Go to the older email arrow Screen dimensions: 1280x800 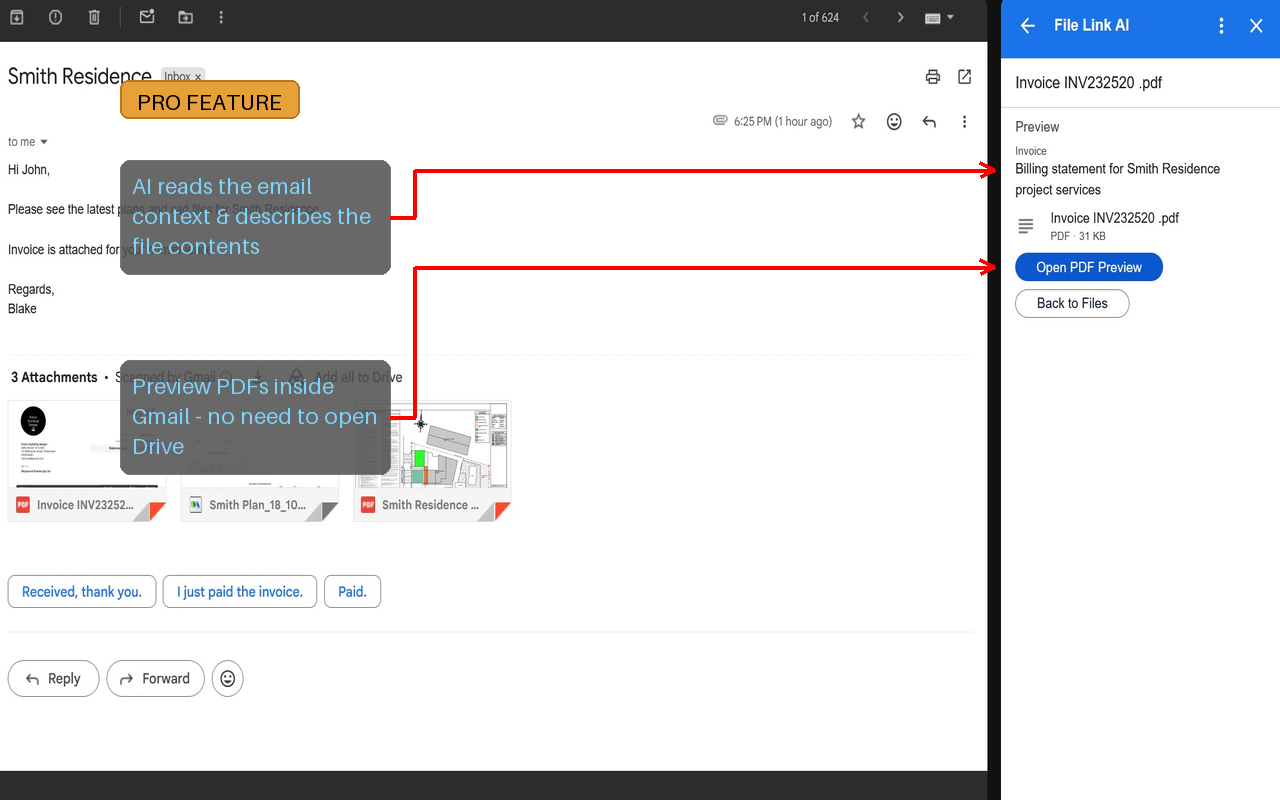[x=900, y=17]
